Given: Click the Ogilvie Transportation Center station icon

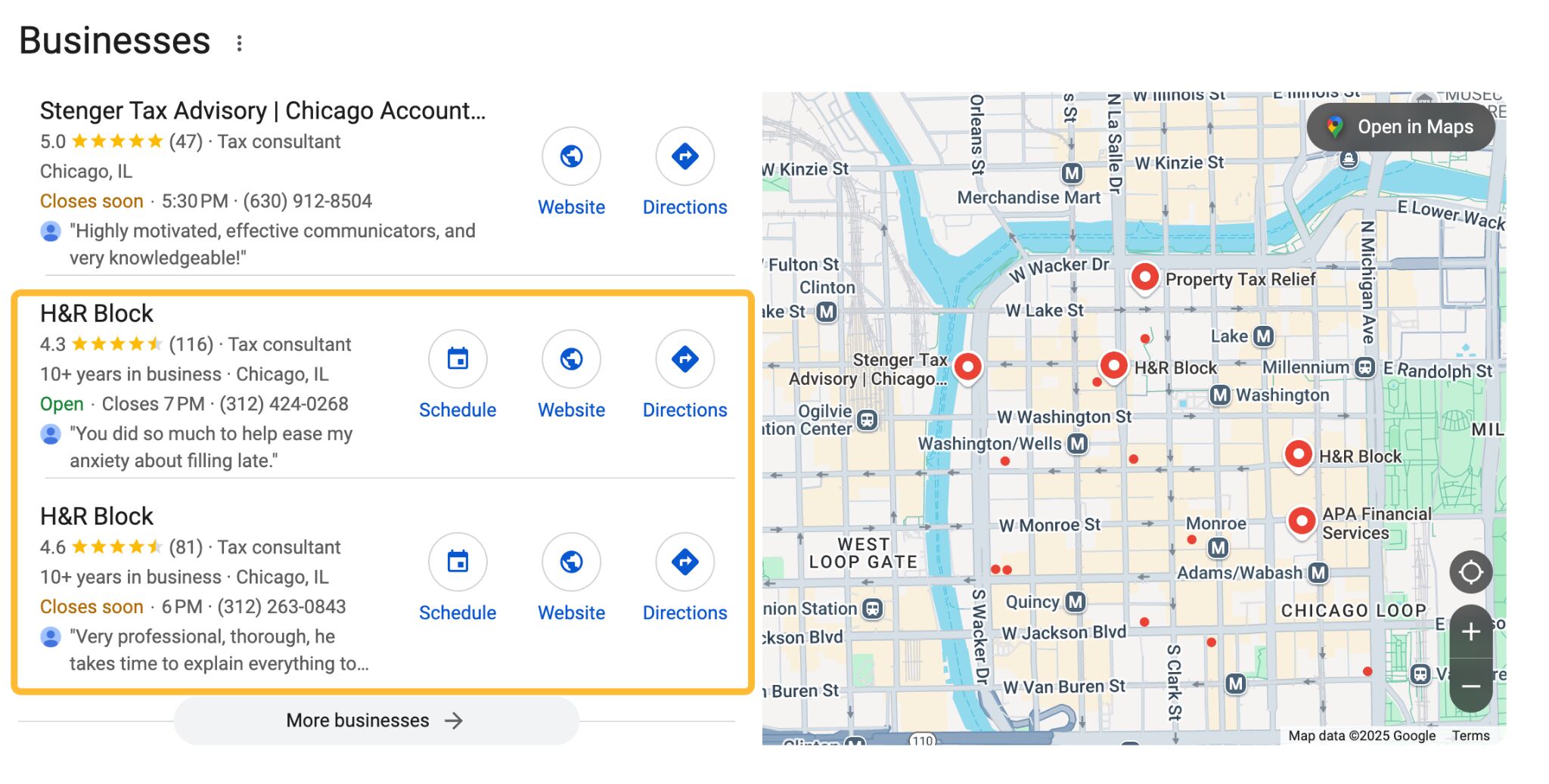Looking at the screenshot, I should coord(867,419).
